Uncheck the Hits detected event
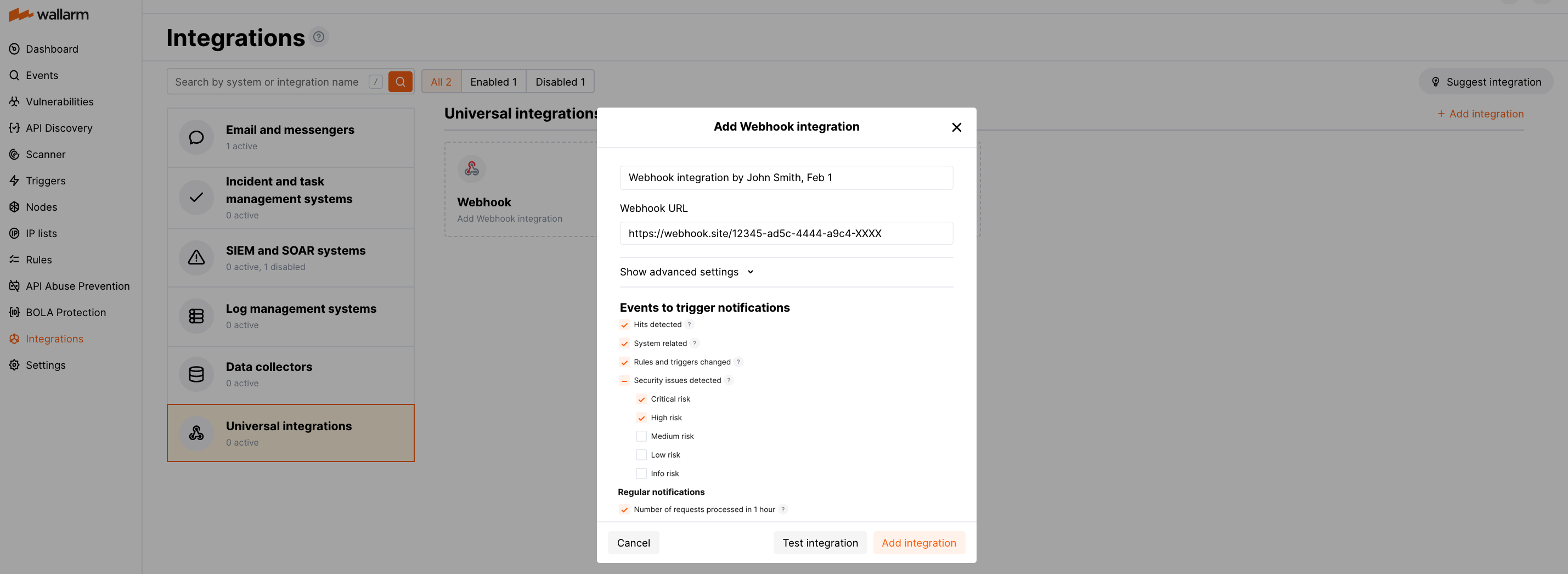This screenshot has width=1568, height=574. [x=624, y=324]
